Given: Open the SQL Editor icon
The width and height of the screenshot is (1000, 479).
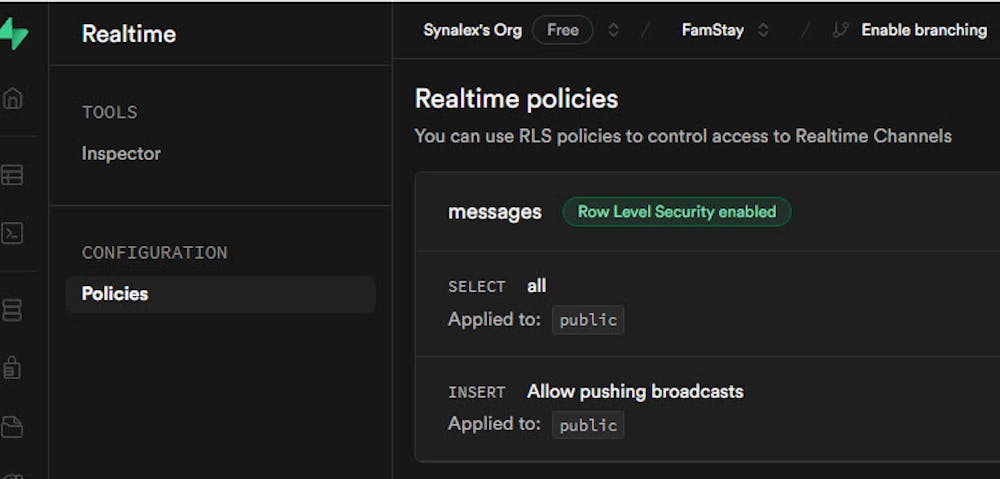Looking at the screenshot, I should (x=12, y=233).
